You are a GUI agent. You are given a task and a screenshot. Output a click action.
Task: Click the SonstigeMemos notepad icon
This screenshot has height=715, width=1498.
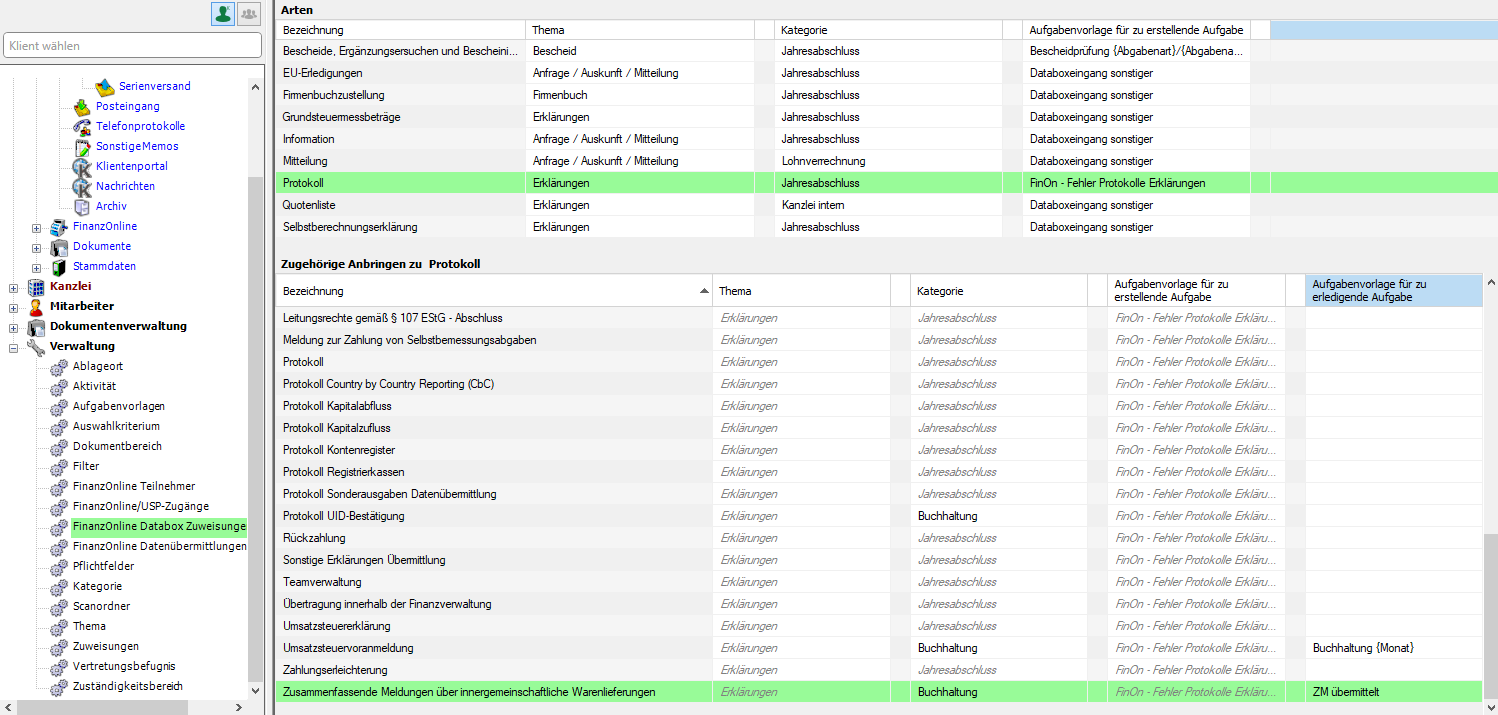pos(82,147)
